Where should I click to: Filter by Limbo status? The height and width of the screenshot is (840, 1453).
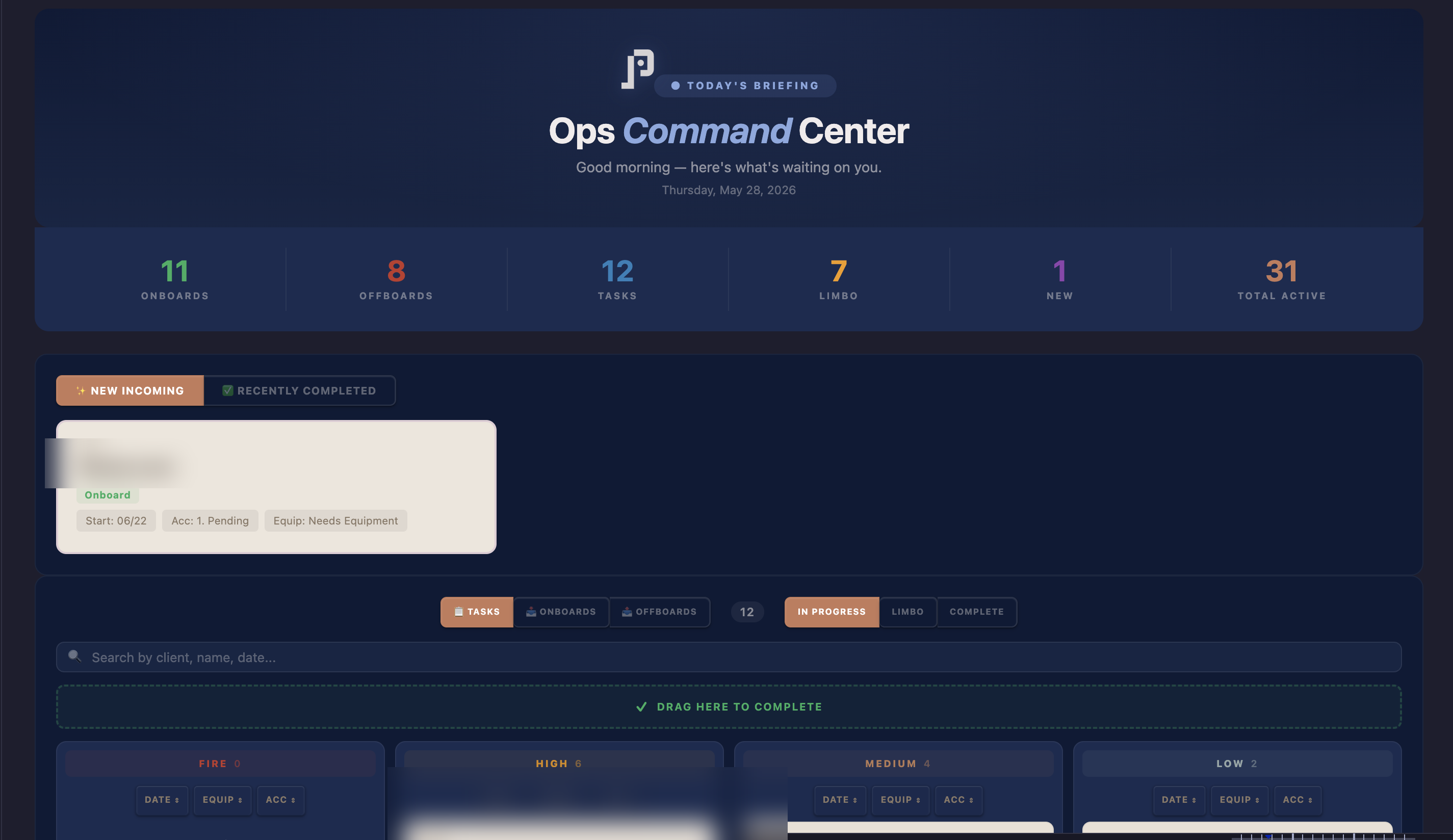tap(907, 612)
